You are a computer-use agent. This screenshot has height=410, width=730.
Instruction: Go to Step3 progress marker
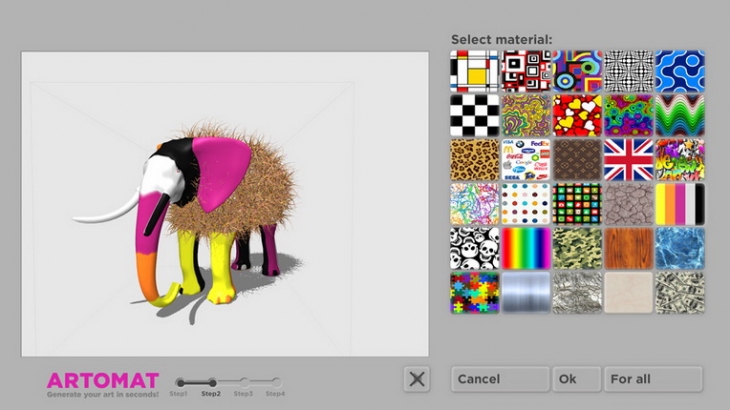(244, 383)
